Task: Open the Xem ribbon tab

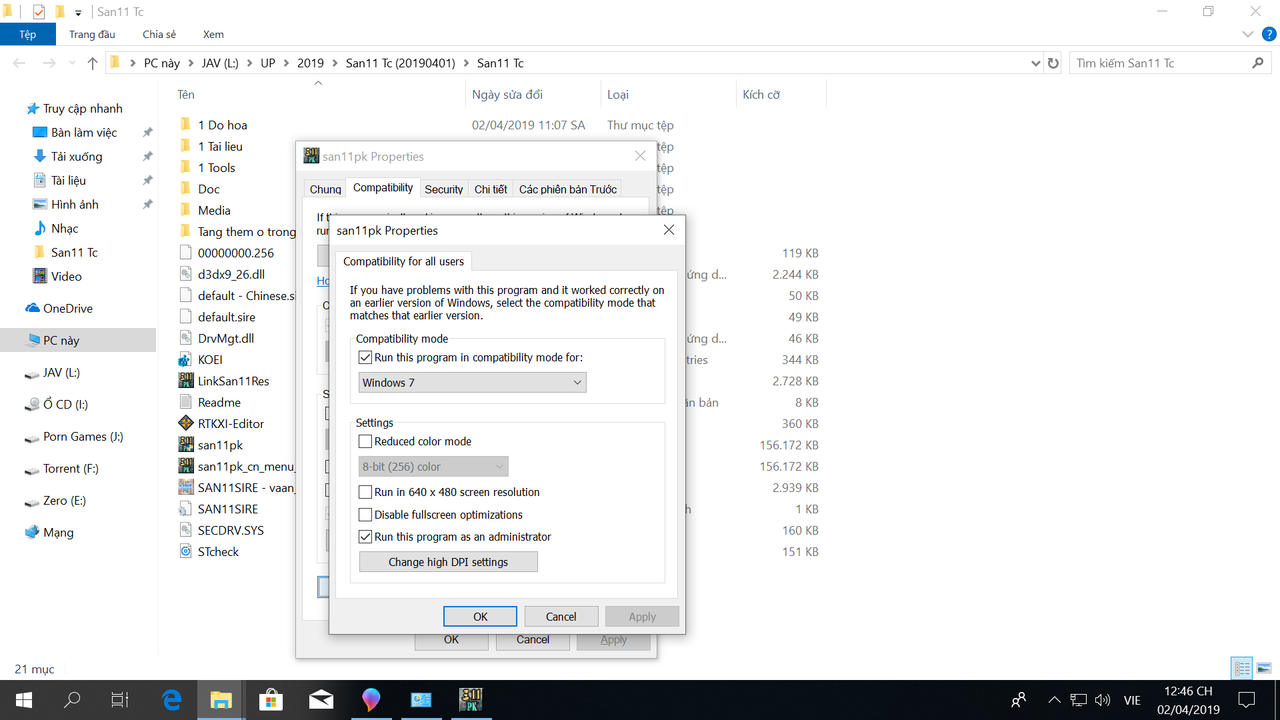Action: (213, 34)
